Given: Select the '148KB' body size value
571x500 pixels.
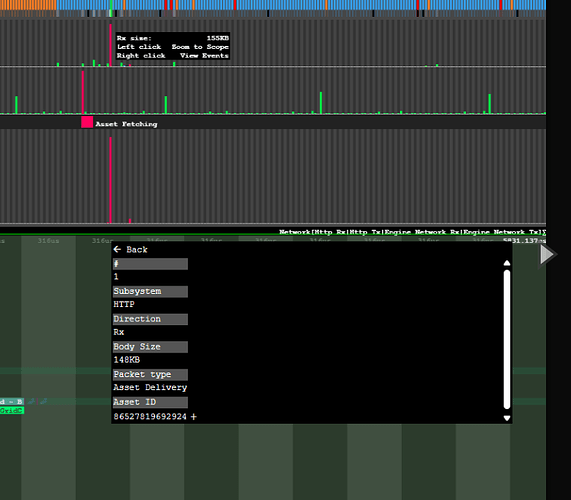Looking at the screenshot, I should [126, 360].
